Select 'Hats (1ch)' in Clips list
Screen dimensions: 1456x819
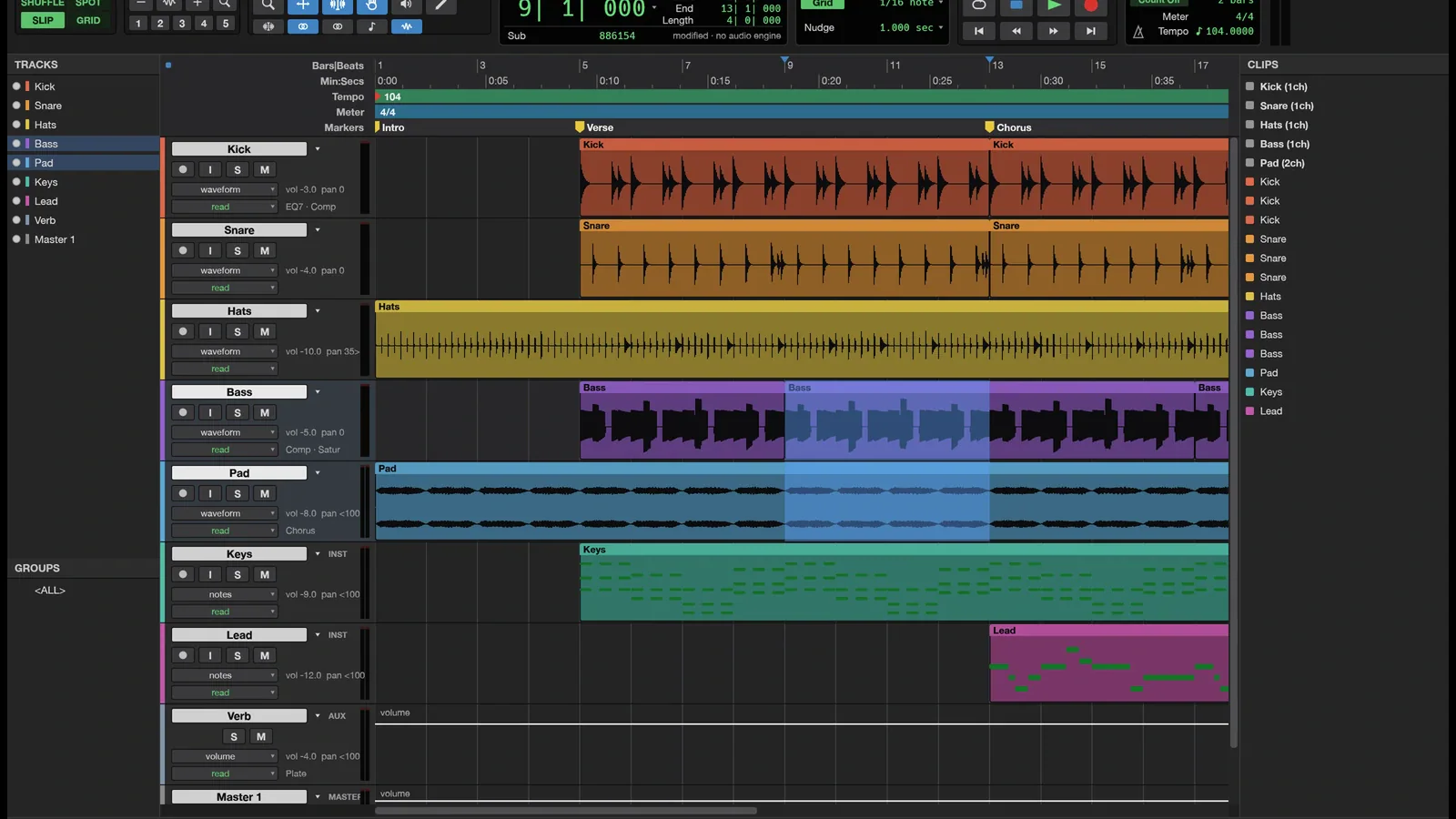pos(1284,125)
